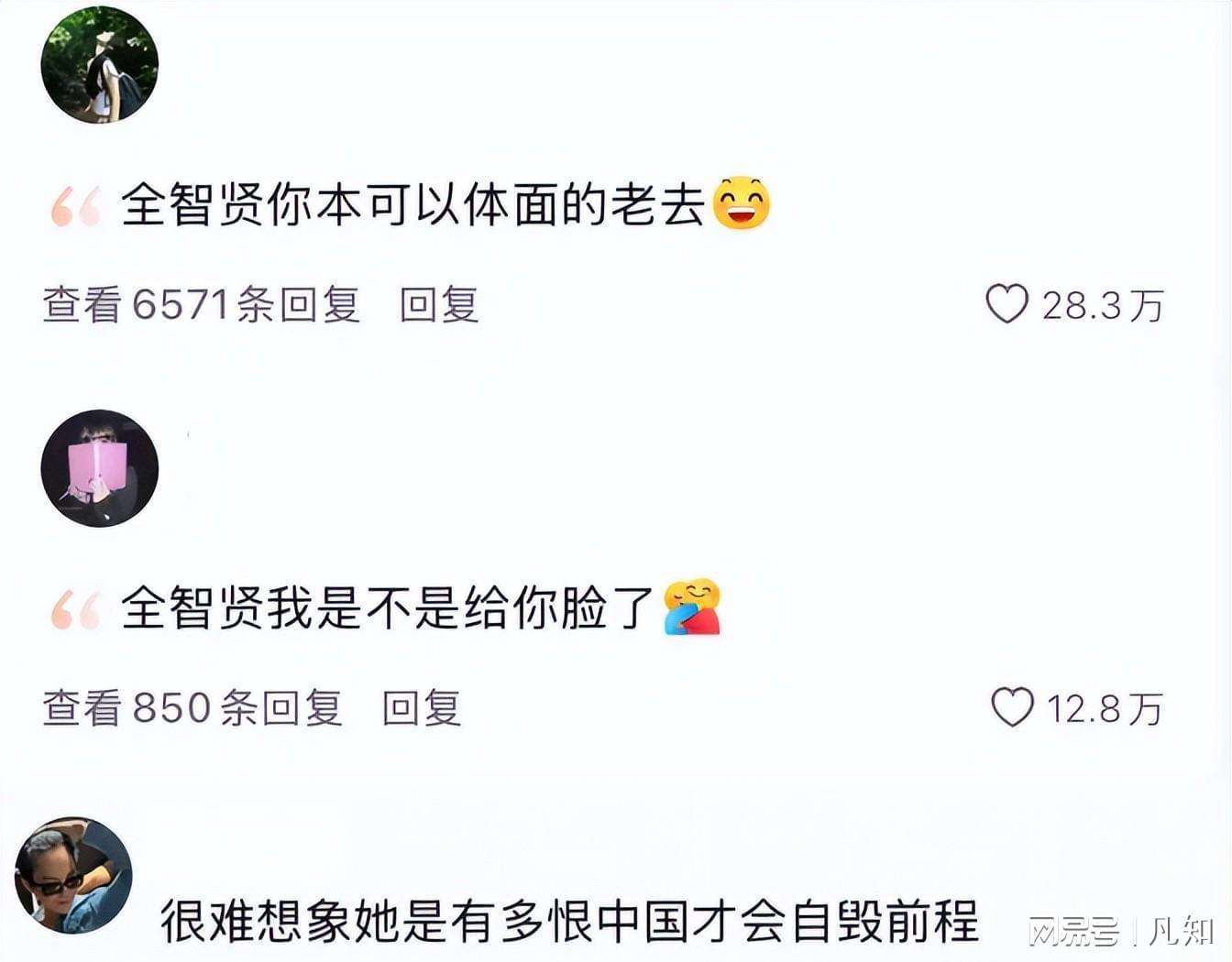
Task: Open the avatar holding a pink book
Action: (100, 468)
